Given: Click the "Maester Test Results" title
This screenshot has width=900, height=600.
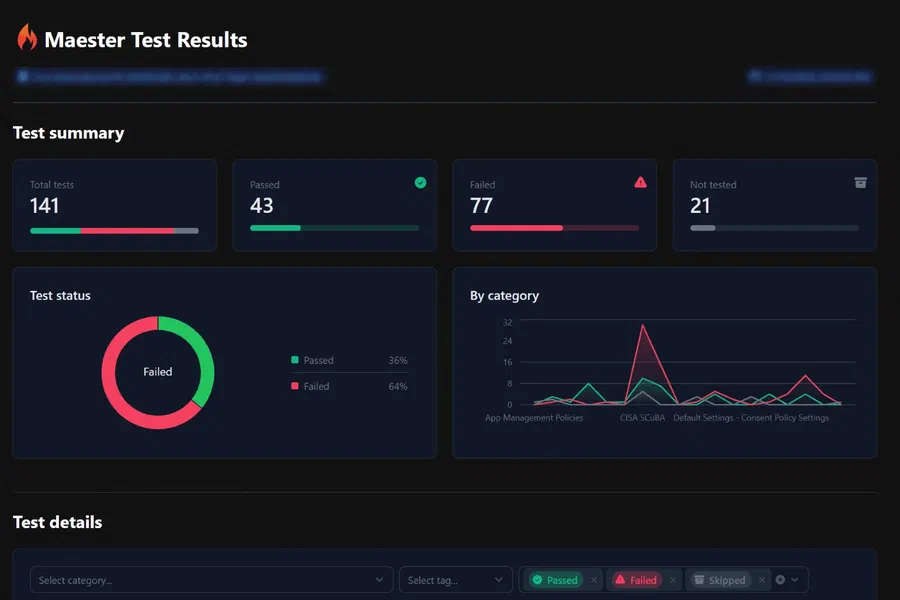Looking at the screenshot, I should [x=146, y=40].
